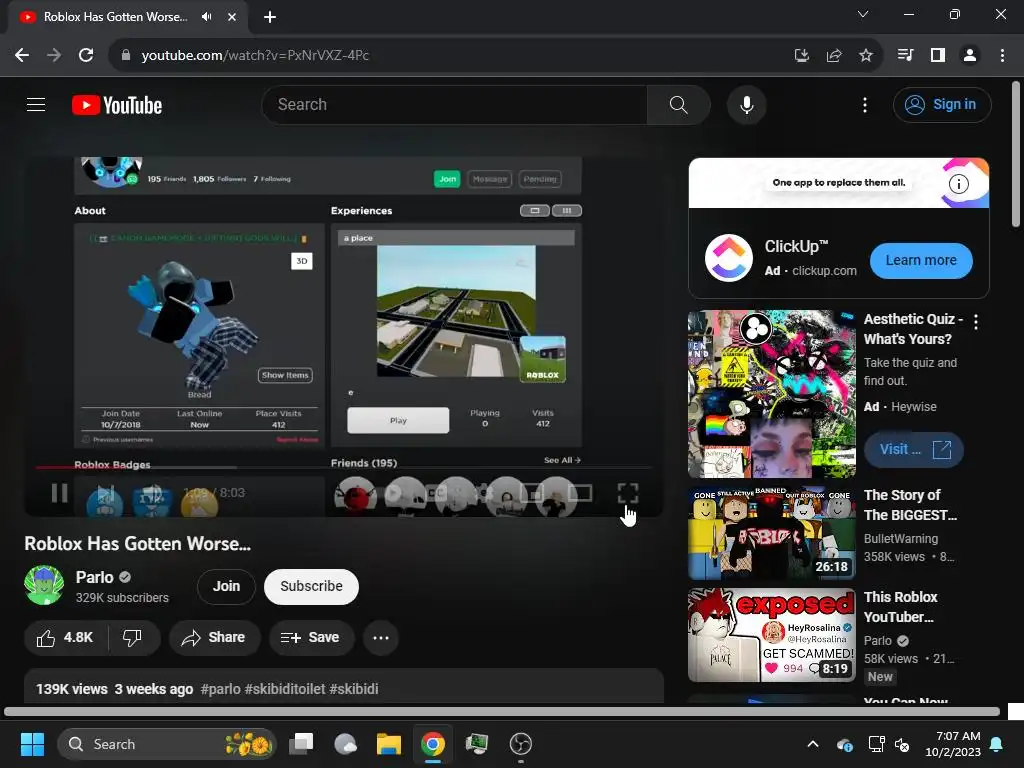This screenshot has width=1024, height=768.
Task: Subscribe to Parlo channel
Action: [x=312, y=586]
